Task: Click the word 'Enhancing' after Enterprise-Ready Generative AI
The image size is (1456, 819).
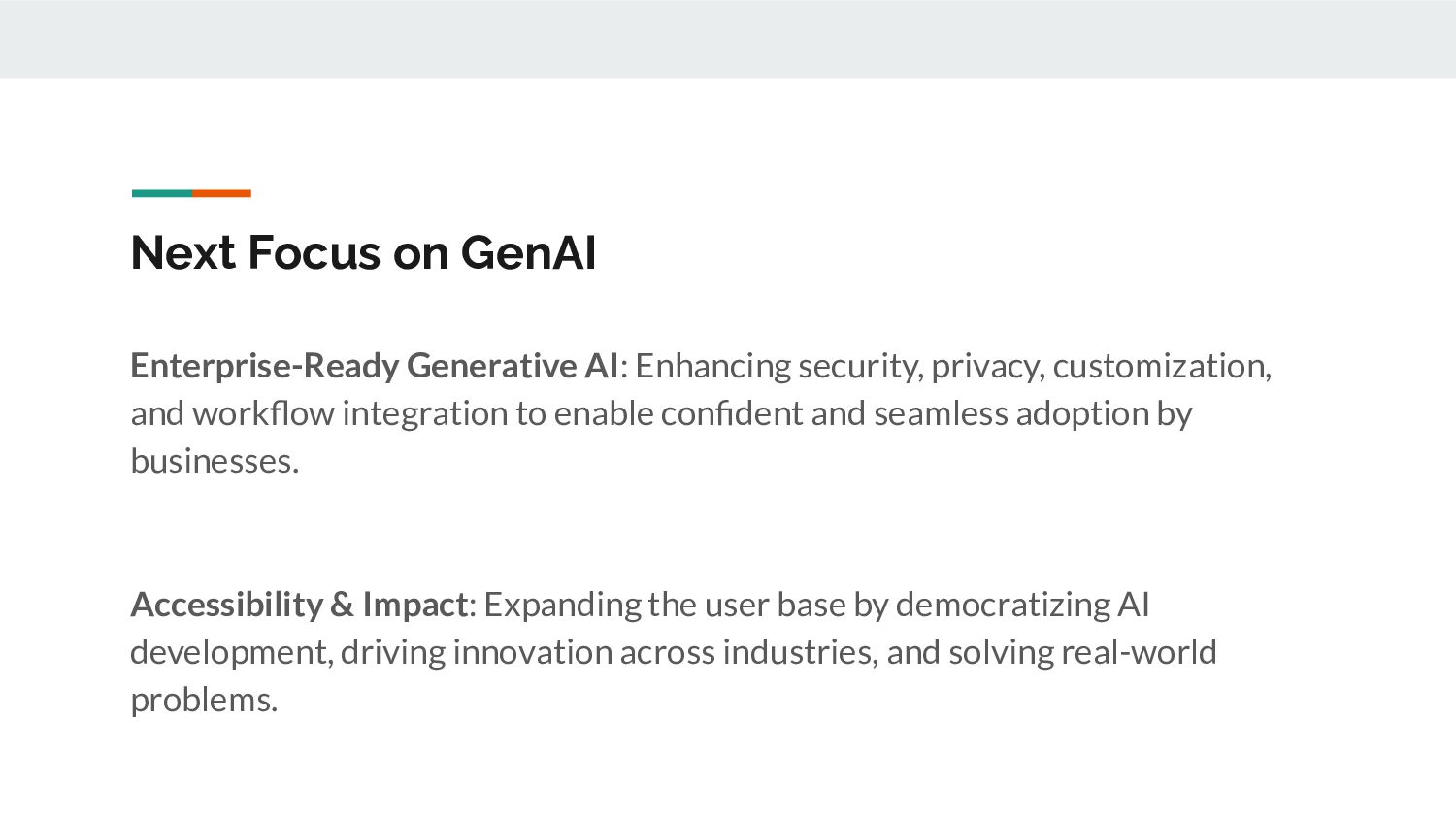Action: pyautogui.click(x=713, y=367)
